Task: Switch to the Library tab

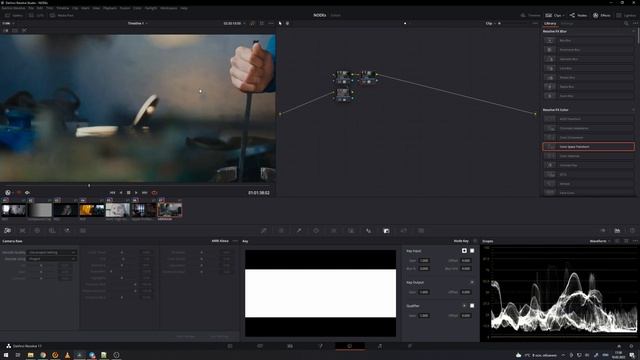Action: tap(550, 24)
